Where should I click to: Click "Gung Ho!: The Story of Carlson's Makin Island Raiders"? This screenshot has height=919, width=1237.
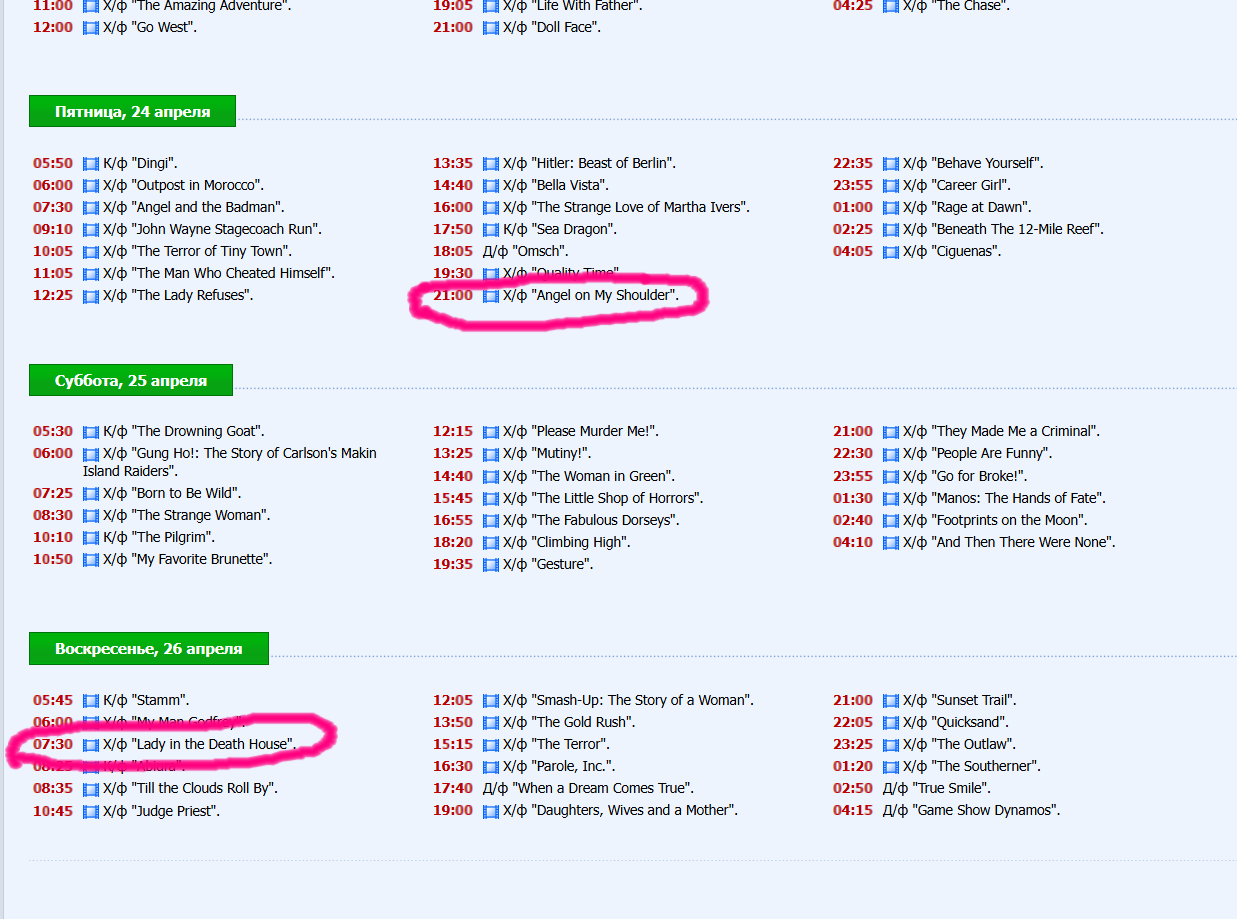click(x=230, y=462)
